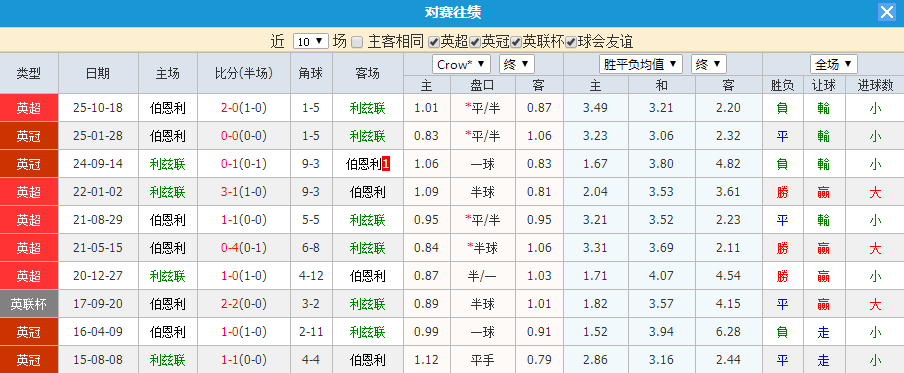Click 伯恩利 home team in 25-01-28 row
Screen dimensions: 904x373
click(168, 136)
